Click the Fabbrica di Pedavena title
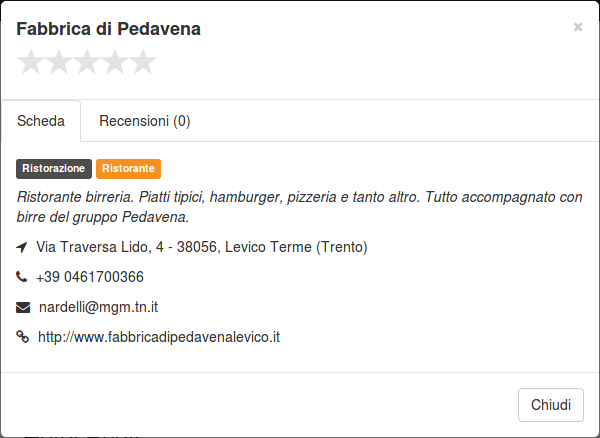The image size is (600, 438). (108, 29)
